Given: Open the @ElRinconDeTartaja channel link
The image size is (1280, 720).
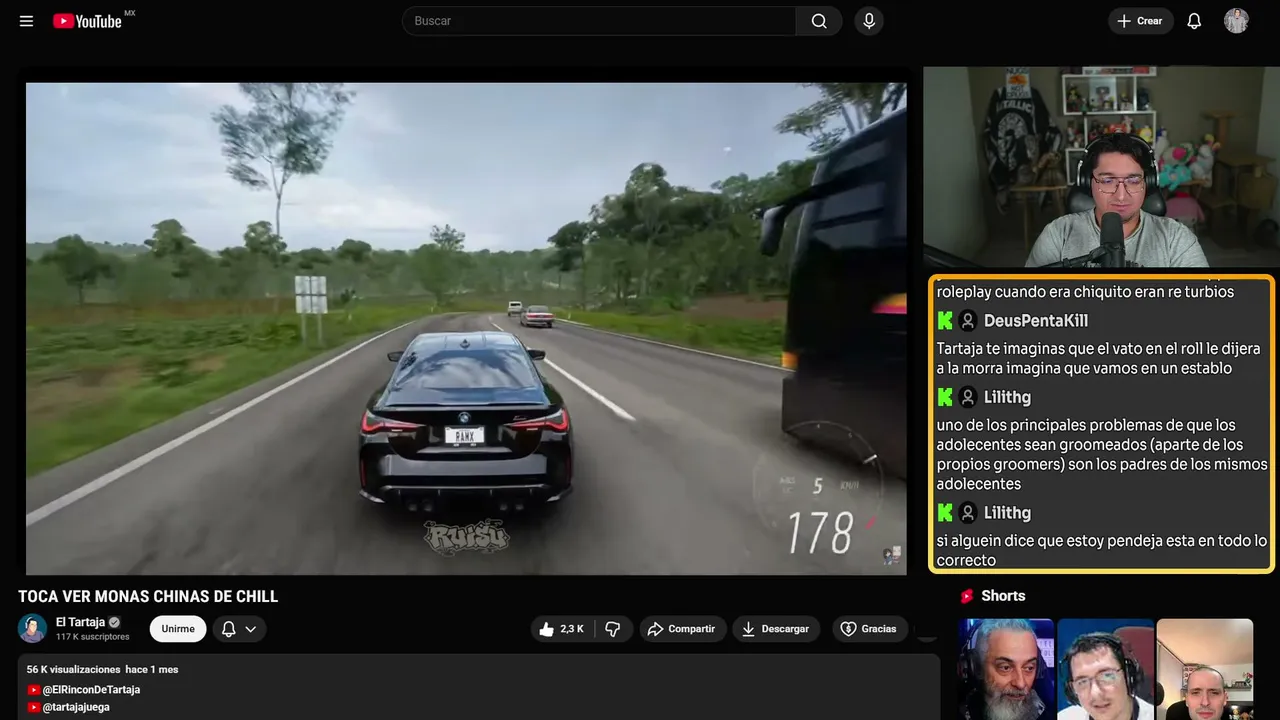Looking at the screenshot, I should click(91, 690).
